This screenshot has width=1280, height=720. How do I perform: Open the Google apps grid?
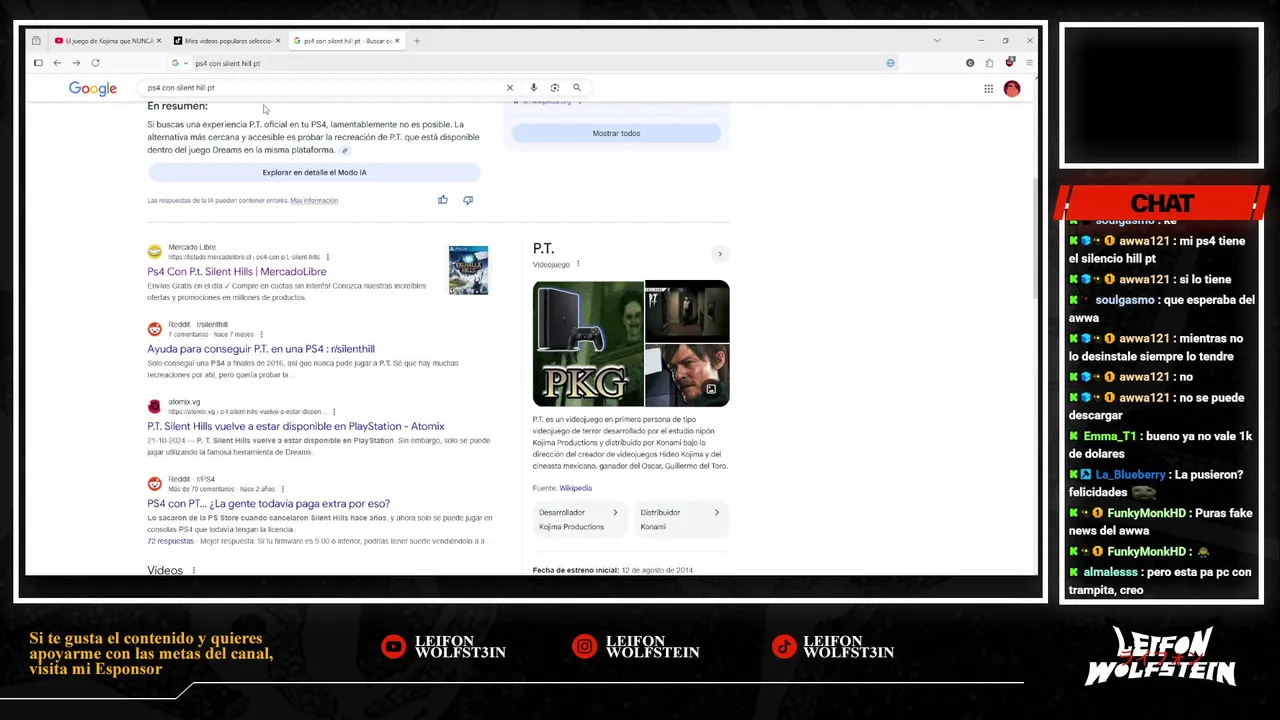pyautogui.click(x=988, y=89)
